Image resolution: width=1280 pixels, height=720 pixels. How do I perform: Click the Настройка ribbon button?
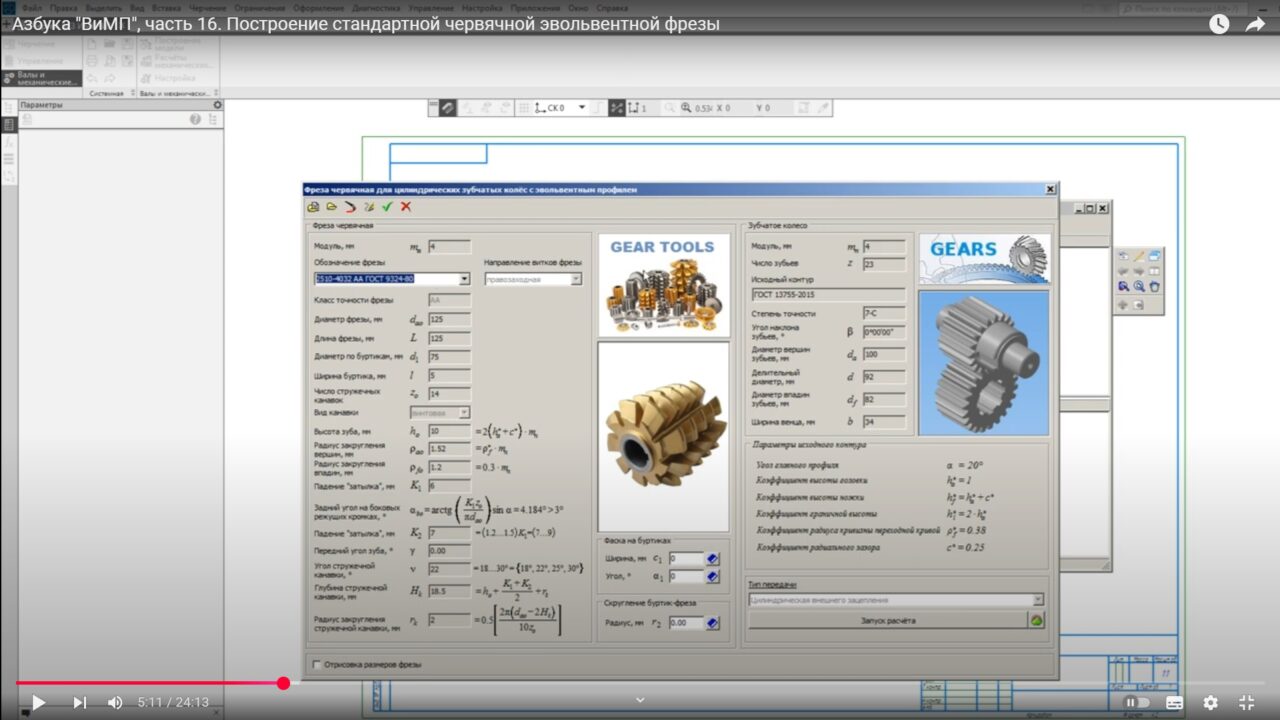pos(166,77)
